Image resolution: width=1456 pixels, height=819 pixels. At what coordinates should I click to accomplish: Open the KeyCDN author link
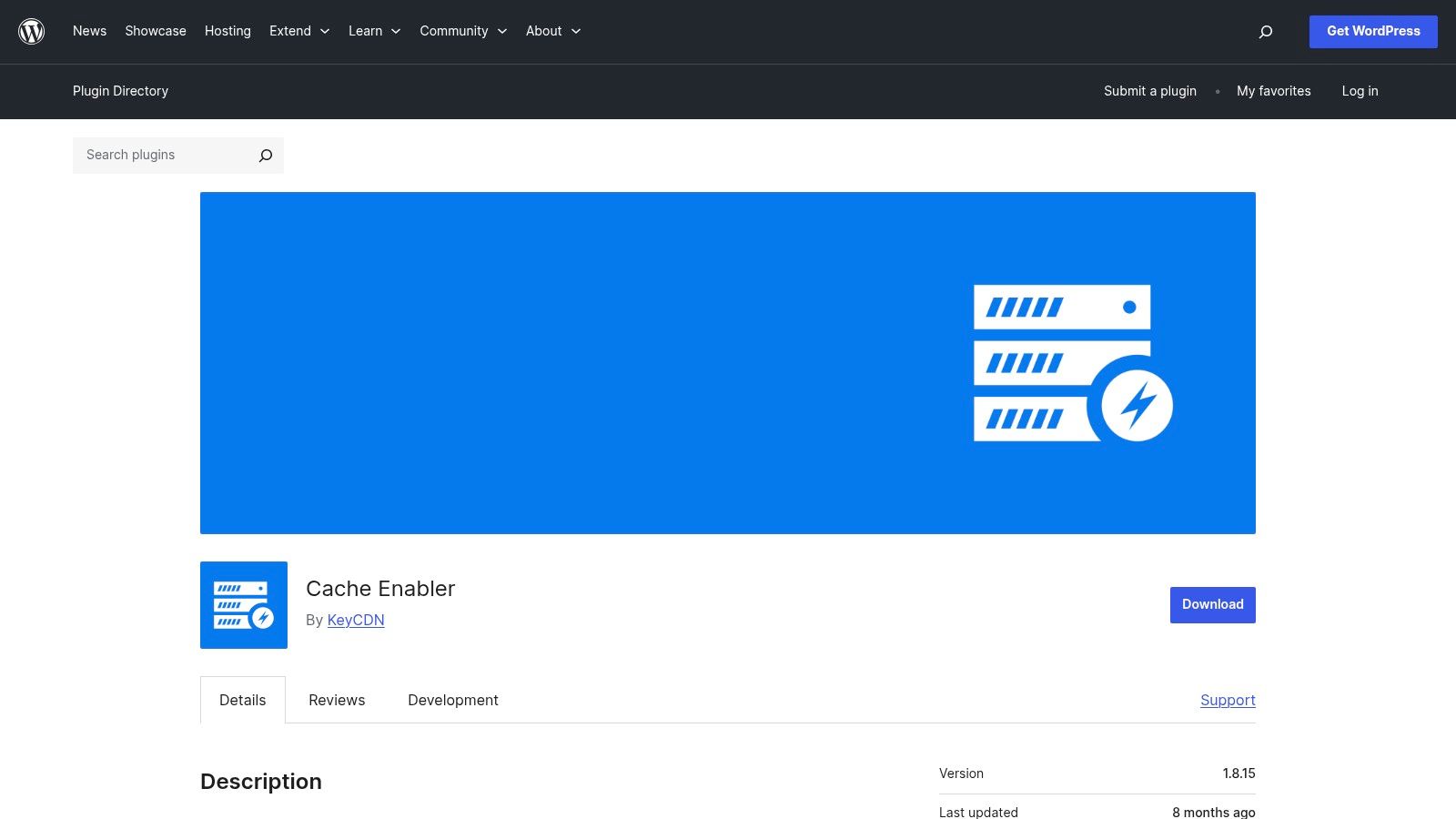[x=356, y=620]
